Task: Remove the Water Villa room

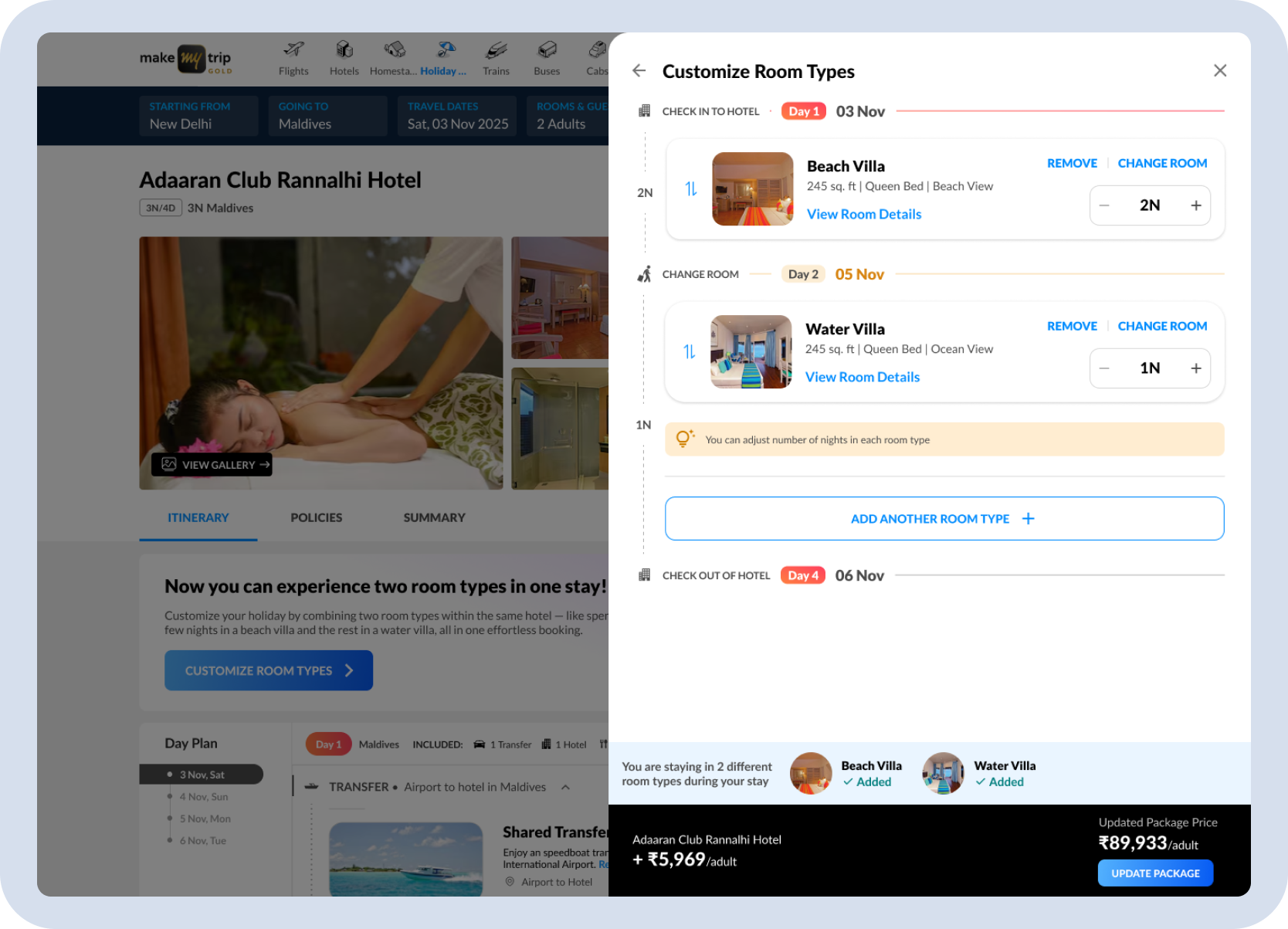Action: (x=1072, y=326)
